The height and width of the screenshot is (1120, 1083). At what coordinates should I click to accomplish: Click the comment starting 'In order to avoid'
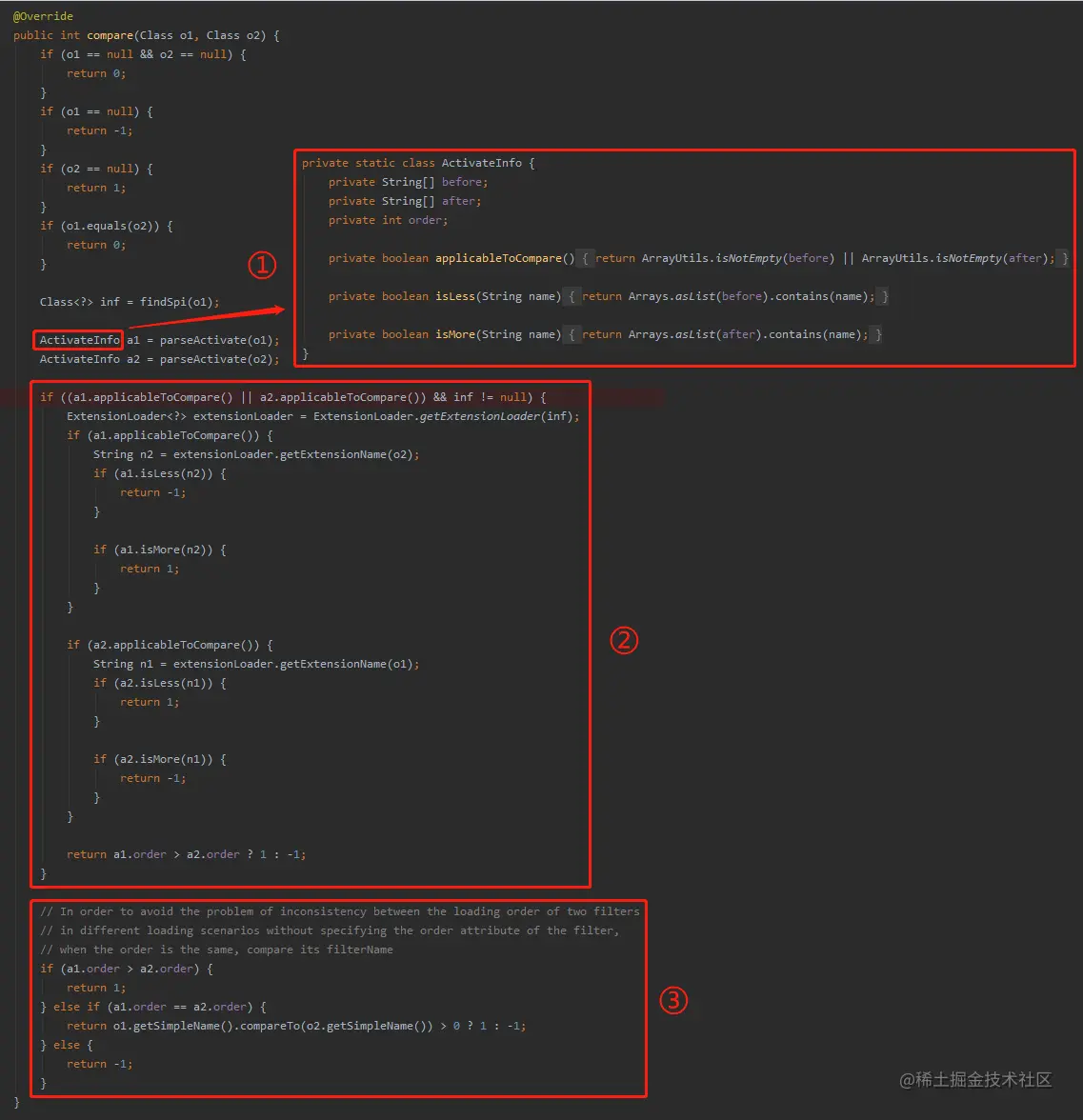click(340, 911)
